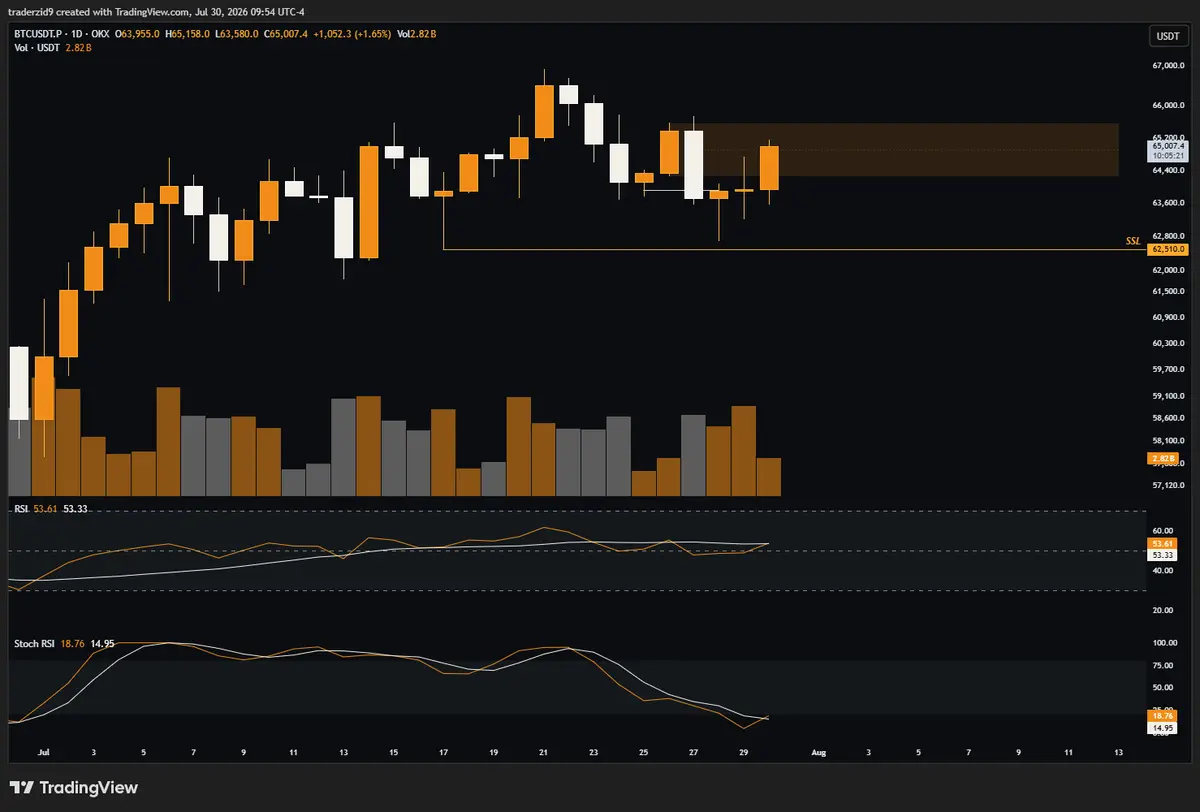Screen dimensions: 1200x812
Task: Click the Jul label on time axis
Action: tap(43, 750)
